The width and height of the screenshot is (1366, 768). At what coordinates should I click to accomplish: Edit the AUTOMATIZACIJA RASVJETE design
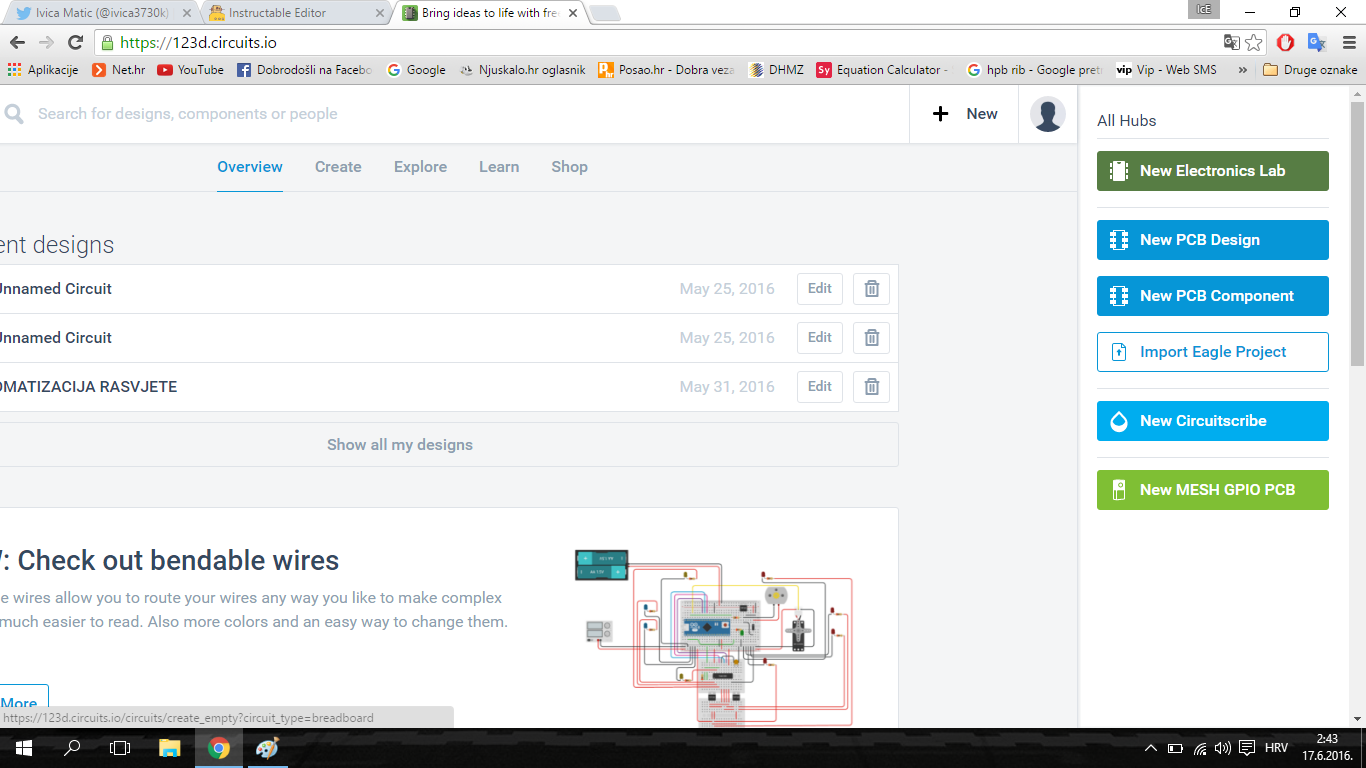pyautogui.click(x=820, y=387)
